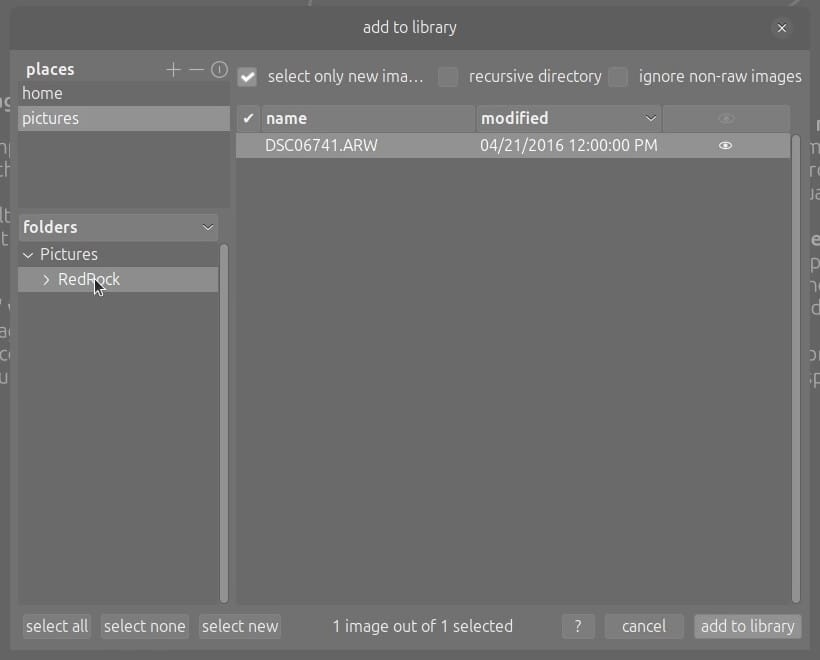Click the select all button
Screen dimensions: 820x660
pyautogui.click(x=57, y=626)
